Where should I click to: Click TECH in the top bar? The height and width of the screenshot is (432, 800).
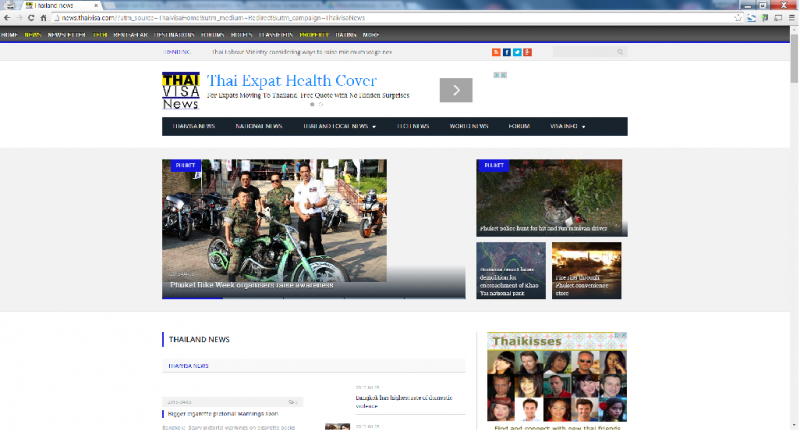99,35
